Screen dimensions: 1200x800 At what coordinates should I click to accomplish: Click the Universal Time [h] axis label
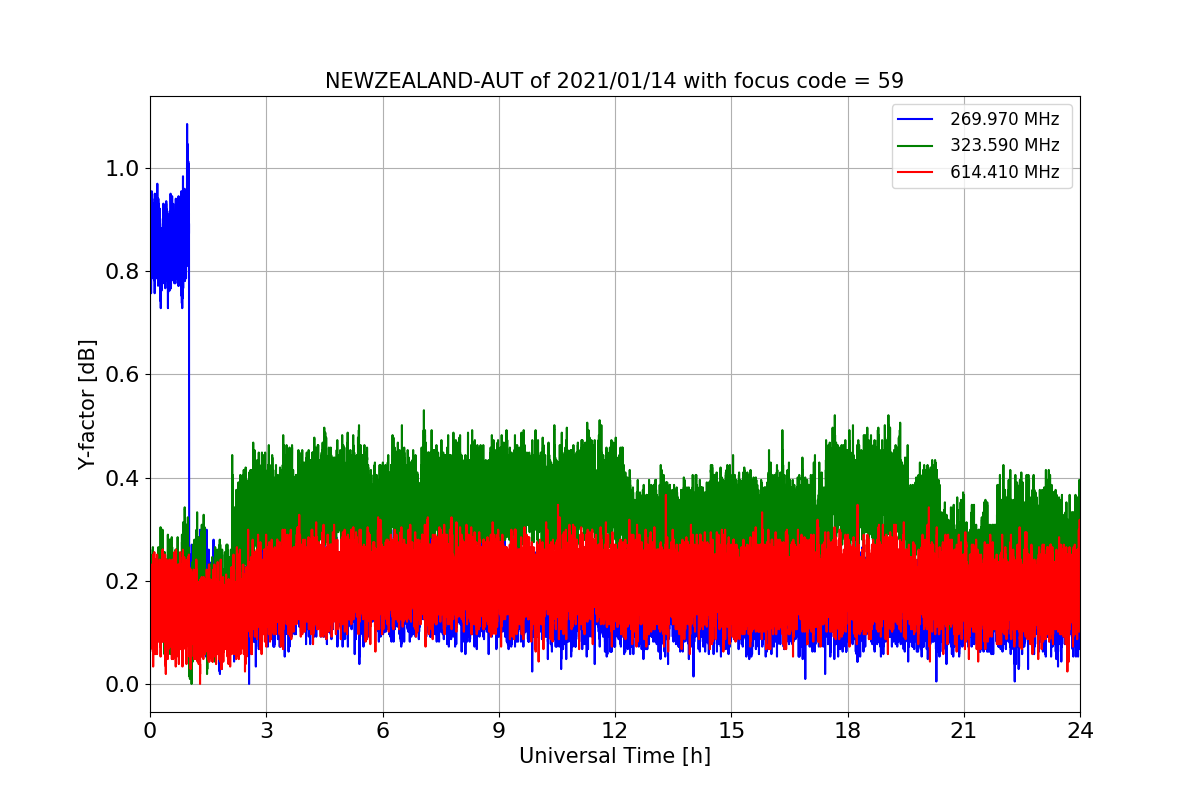point(614,757)
